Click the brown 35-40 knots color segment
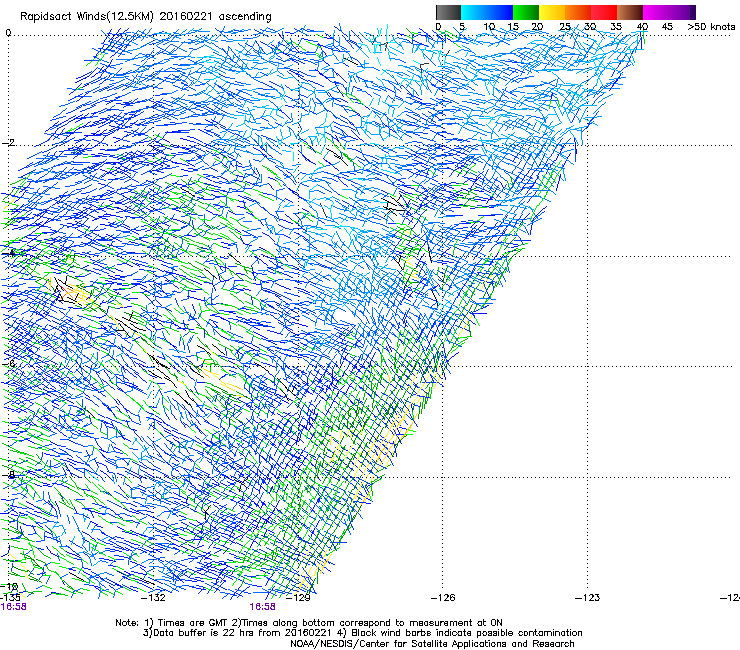740x650 pixels. tap(630, 12)
